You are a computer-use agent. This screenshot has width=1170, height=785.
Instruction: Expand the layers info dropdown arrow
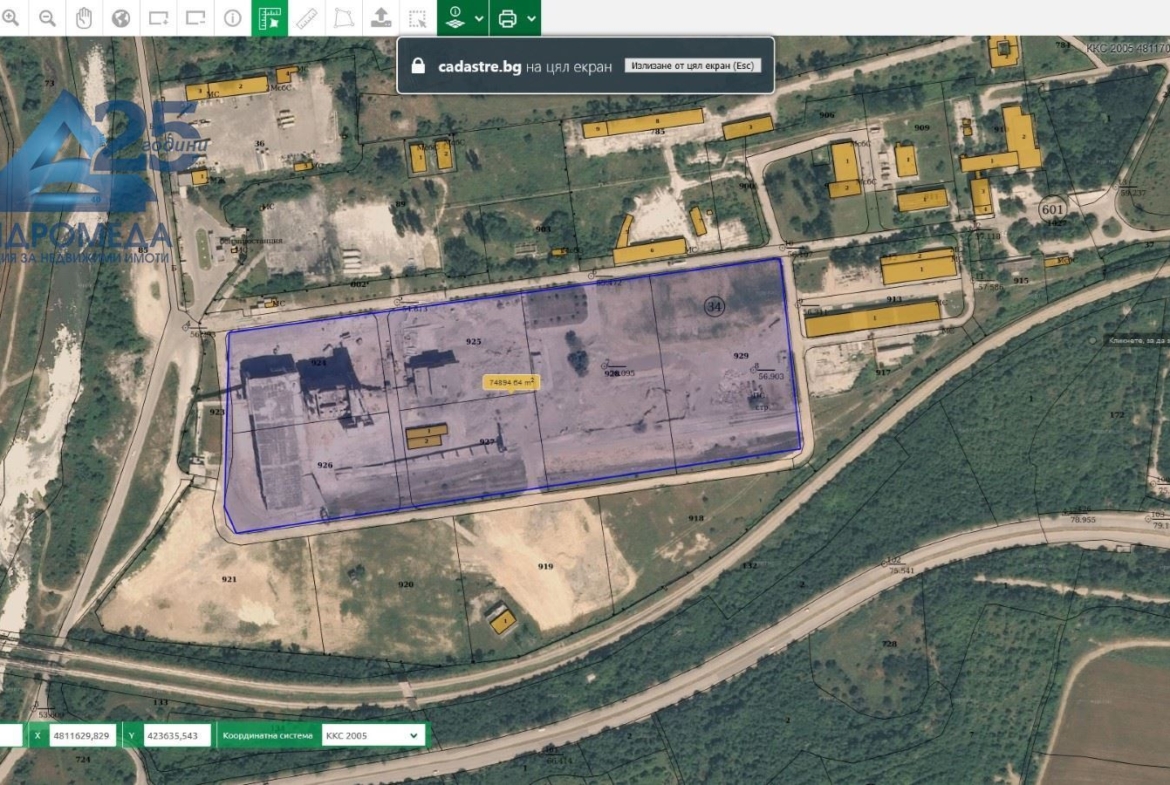[479, 18]
